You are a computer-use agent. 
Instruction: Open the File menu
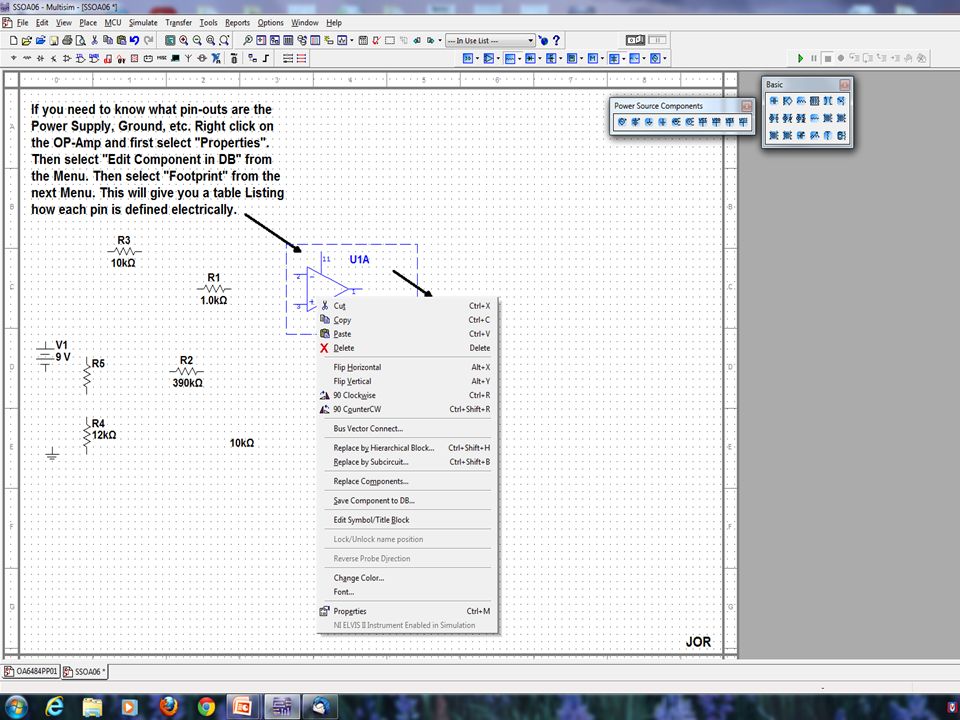[x=23, y=23]
